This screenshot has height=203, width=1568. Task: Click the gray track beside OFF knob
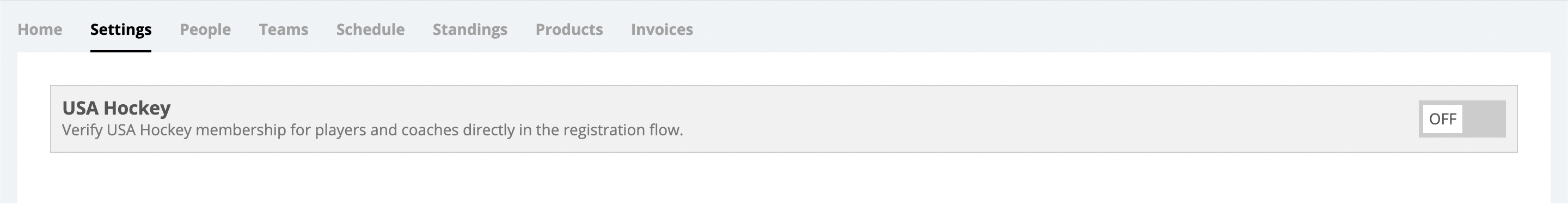point(1484,119)
